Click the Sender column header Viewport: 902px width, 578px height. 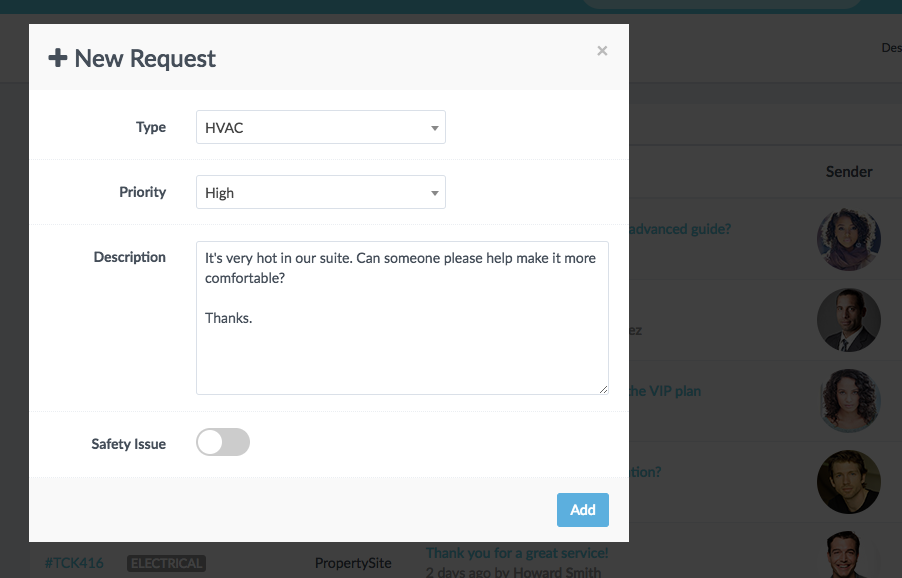click(x=849, y=171)
